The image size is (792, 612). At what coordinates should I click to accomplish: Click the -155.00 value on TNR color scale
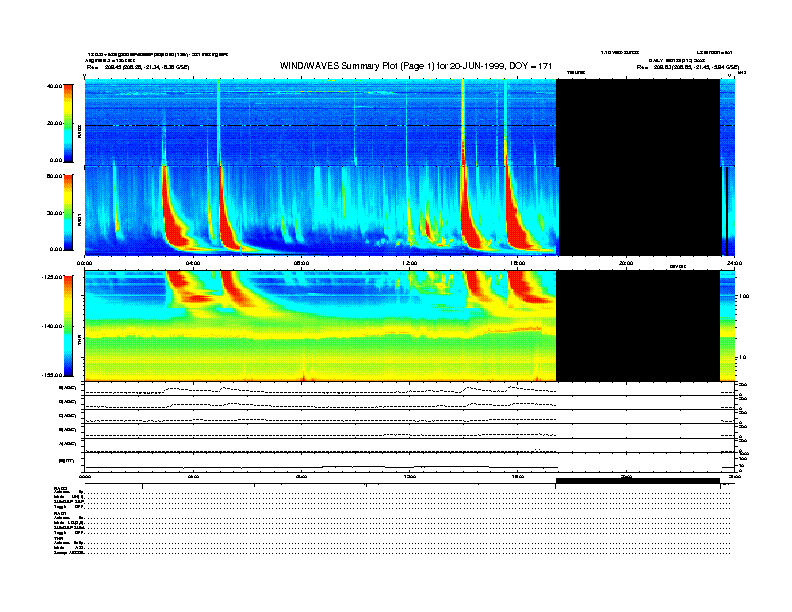52,375
